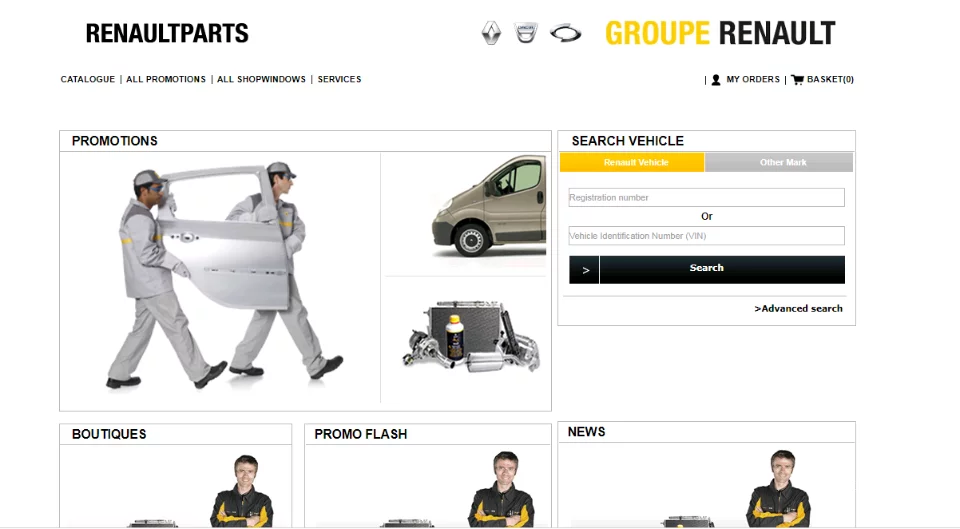This screenshot has height=529, width=960.
Task: Open the Services menu
Action: 339,80
